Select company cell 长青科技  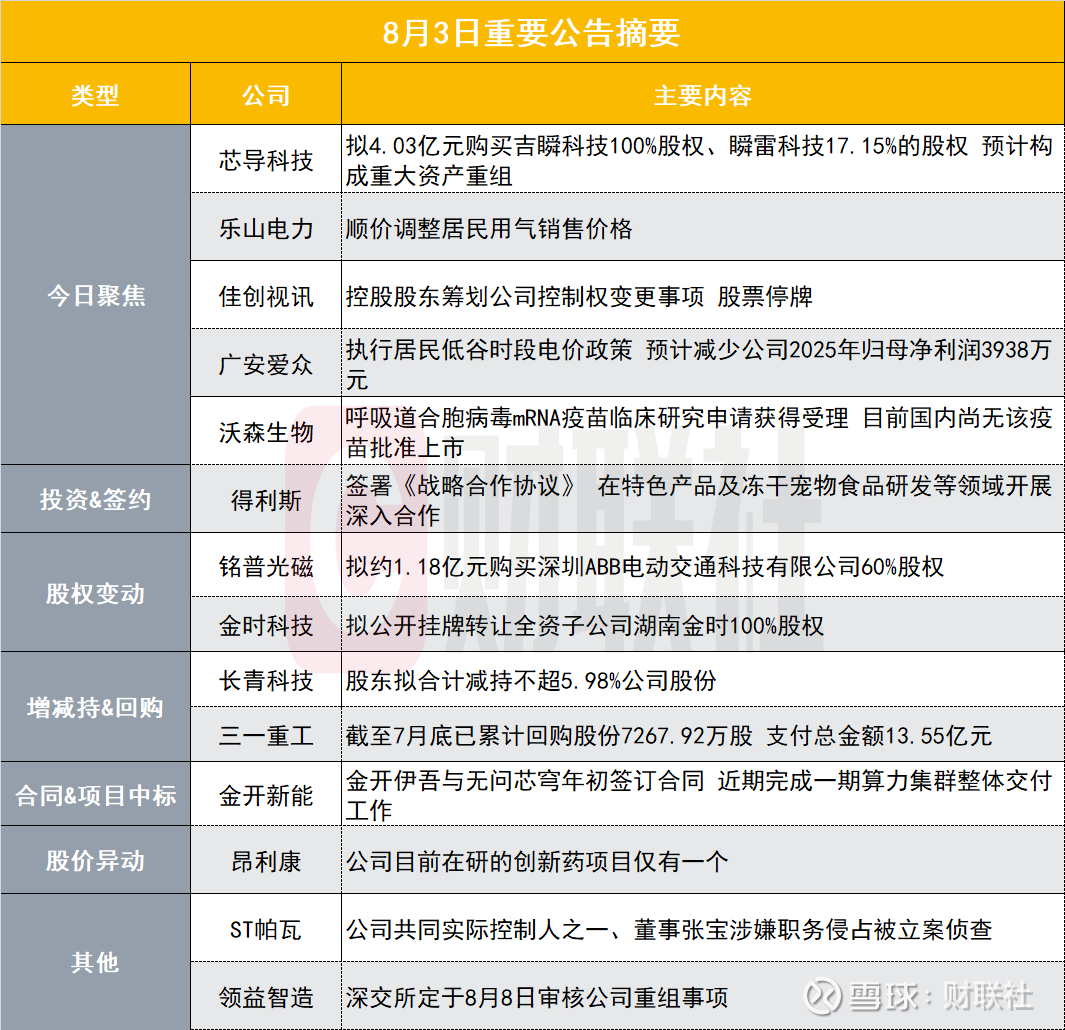[266, 680]
